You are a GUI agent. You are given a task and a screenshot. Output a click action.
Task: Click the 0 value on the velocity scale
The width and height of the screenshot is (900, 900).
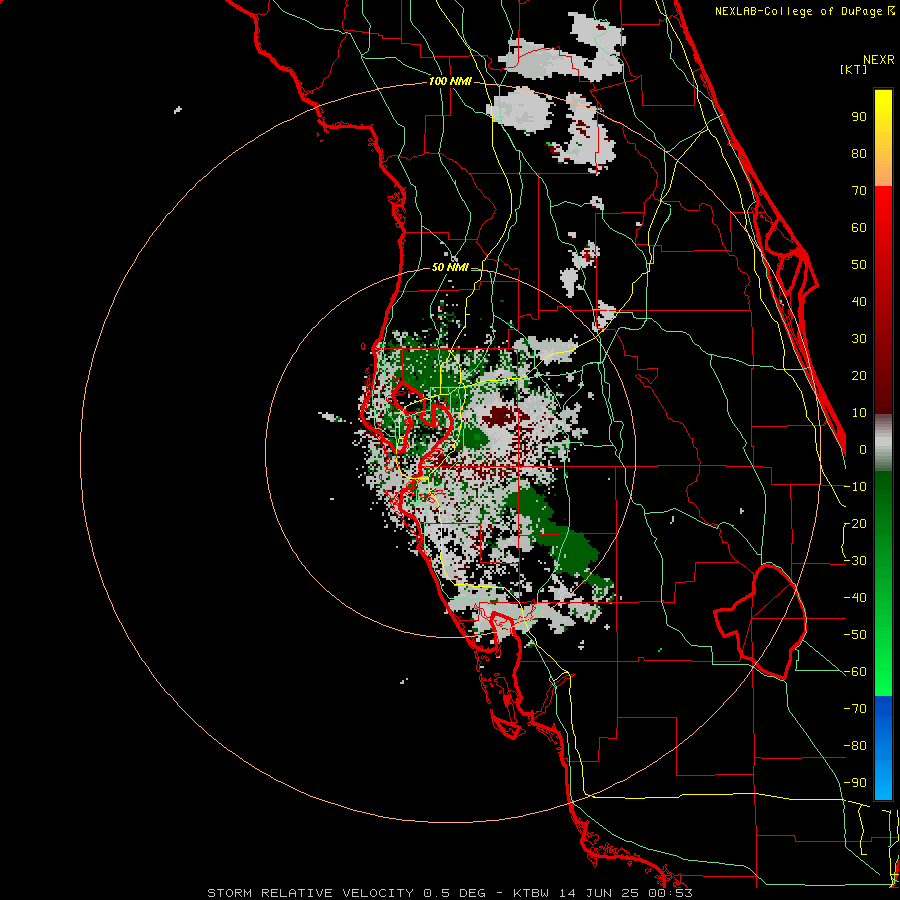click(863, 450)
